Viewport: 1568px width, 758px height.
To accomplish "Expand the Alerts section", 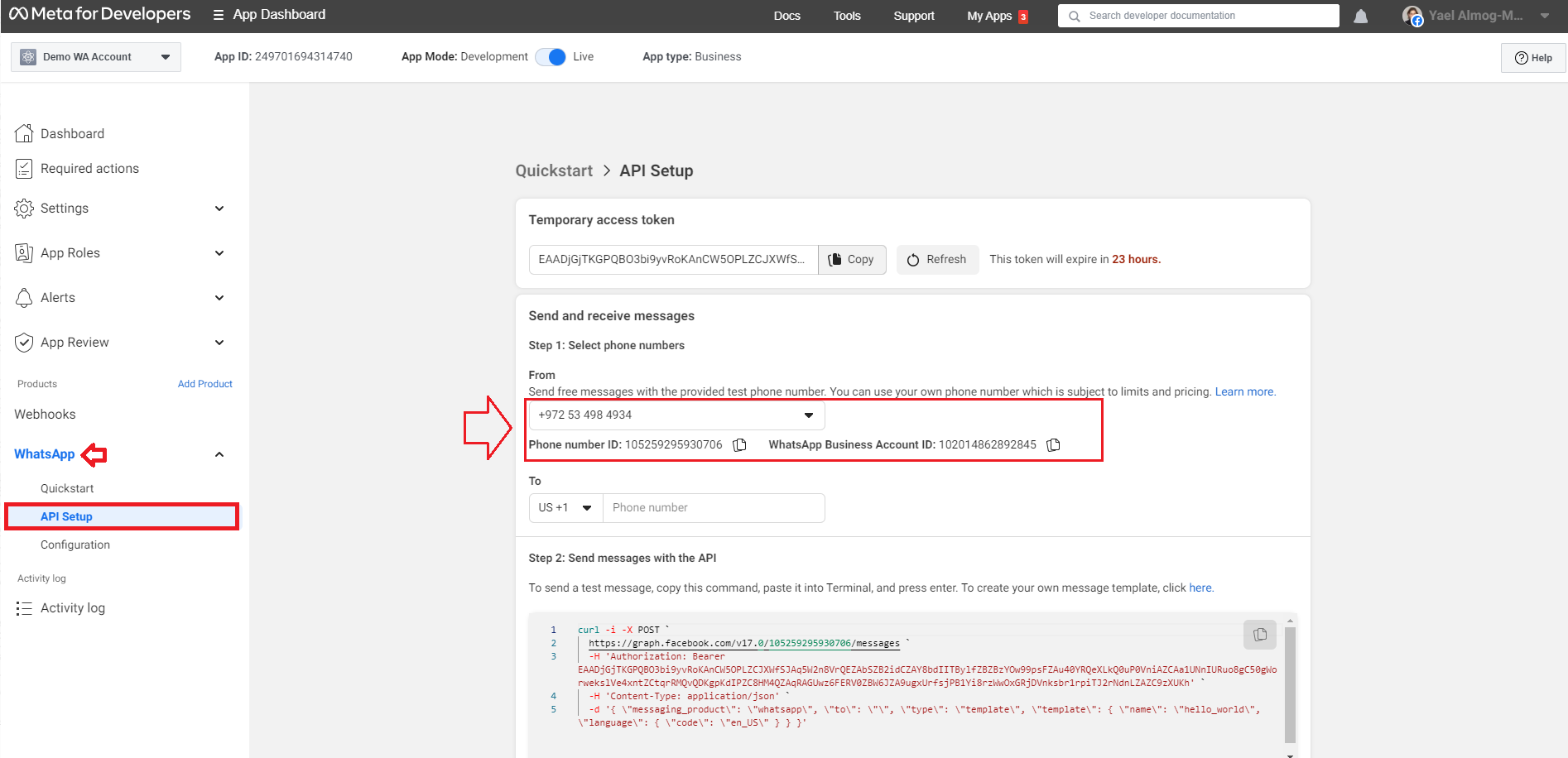I will pos(219,298).
